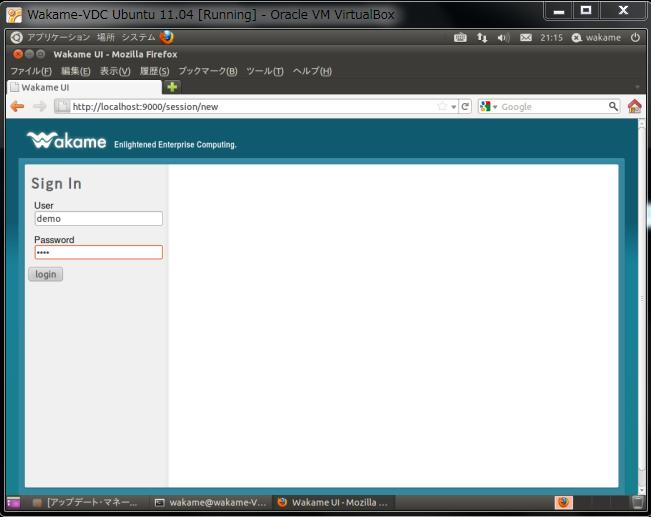Click the keyboard indicator icon
Screen dimensions: 651x517
coord(460,38)
